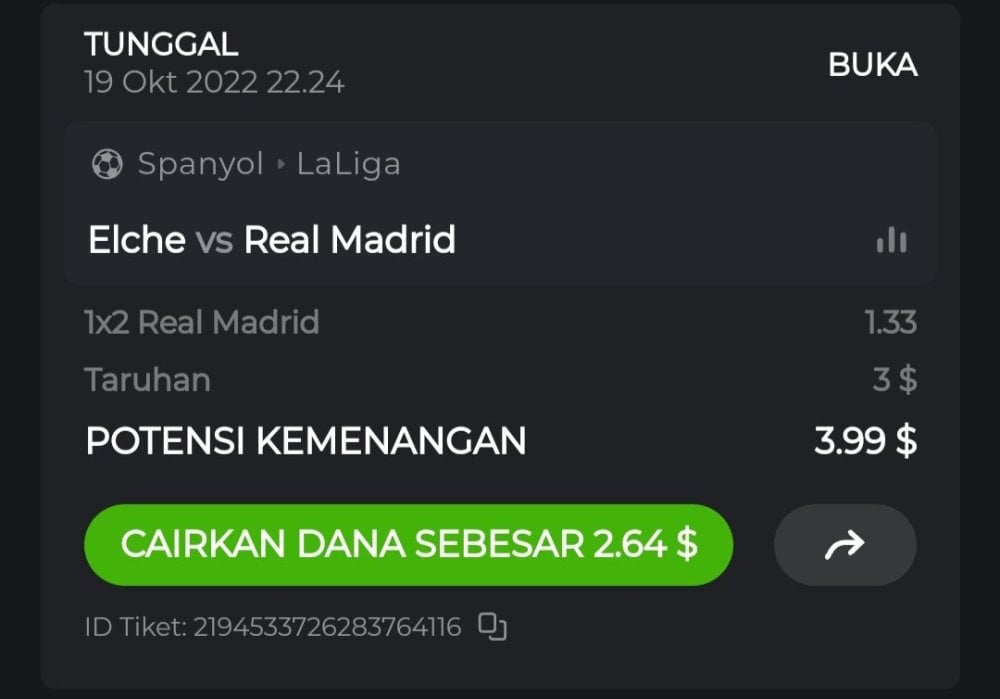Click the 3.99 $ potential winnings

[x=866, y=441]
